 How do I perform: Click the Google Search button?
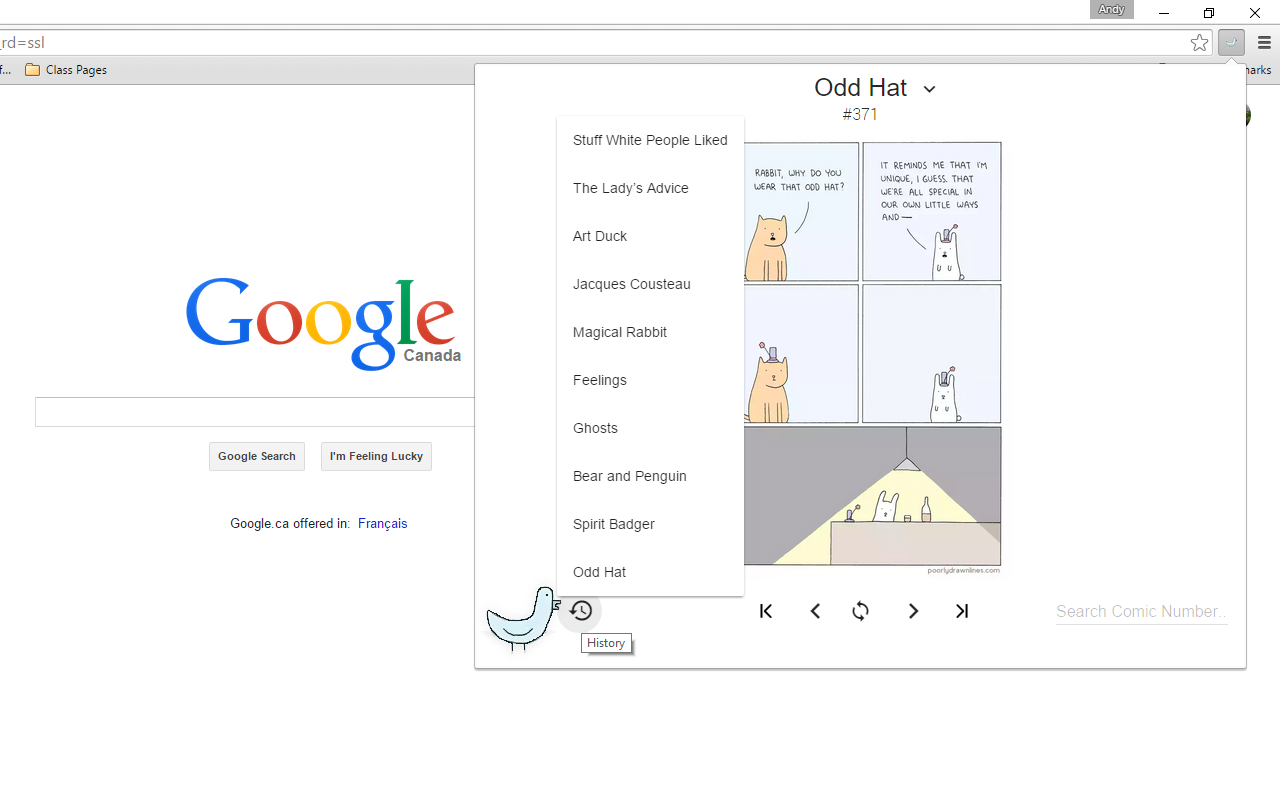pos(257,456)
